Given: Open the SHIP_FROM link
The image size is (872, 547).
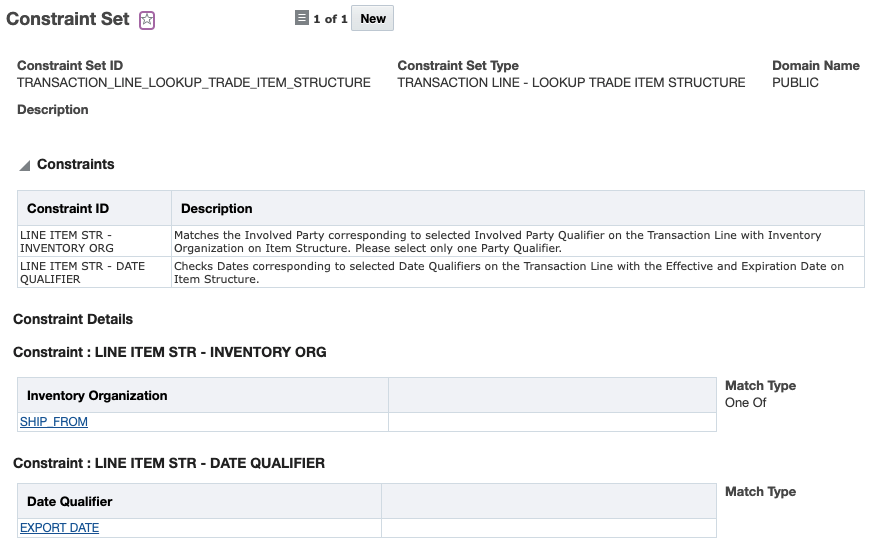Looking at the screenshot, I should (54, 422).
